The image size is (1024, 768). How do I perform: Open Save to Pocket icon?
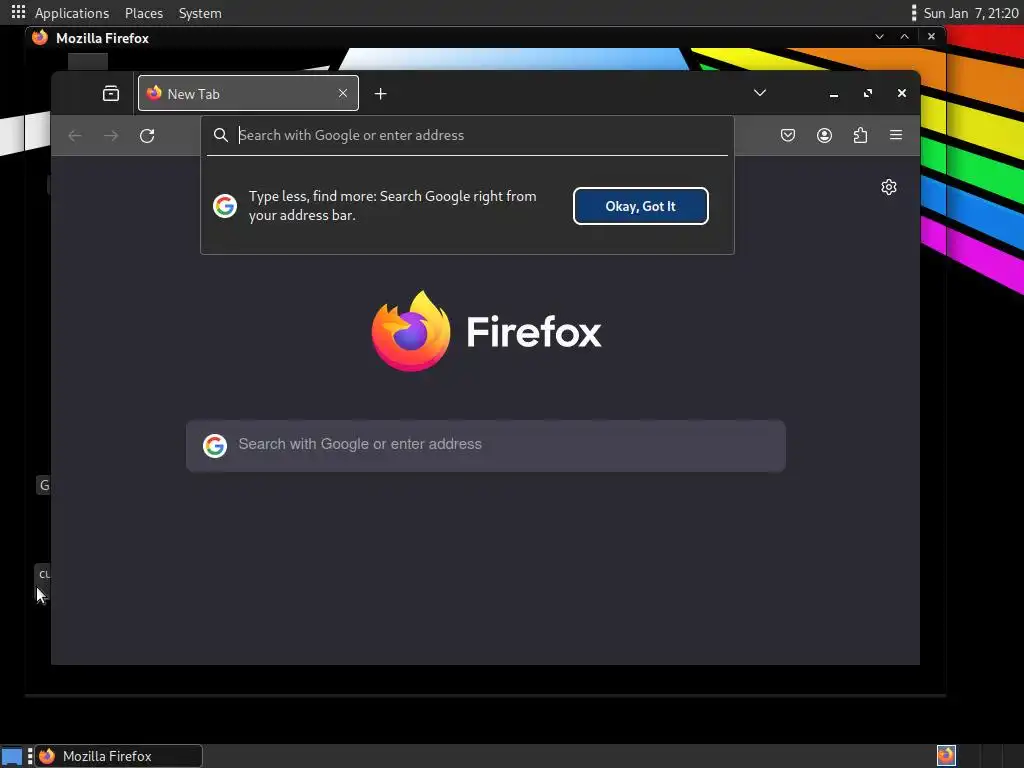[788, 135]
